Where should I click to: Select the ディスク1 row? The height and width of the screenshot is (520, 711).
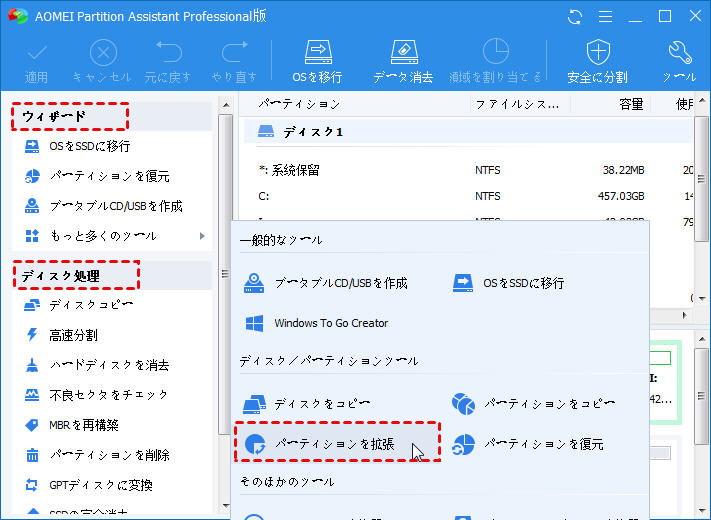(x=468, y=132)
